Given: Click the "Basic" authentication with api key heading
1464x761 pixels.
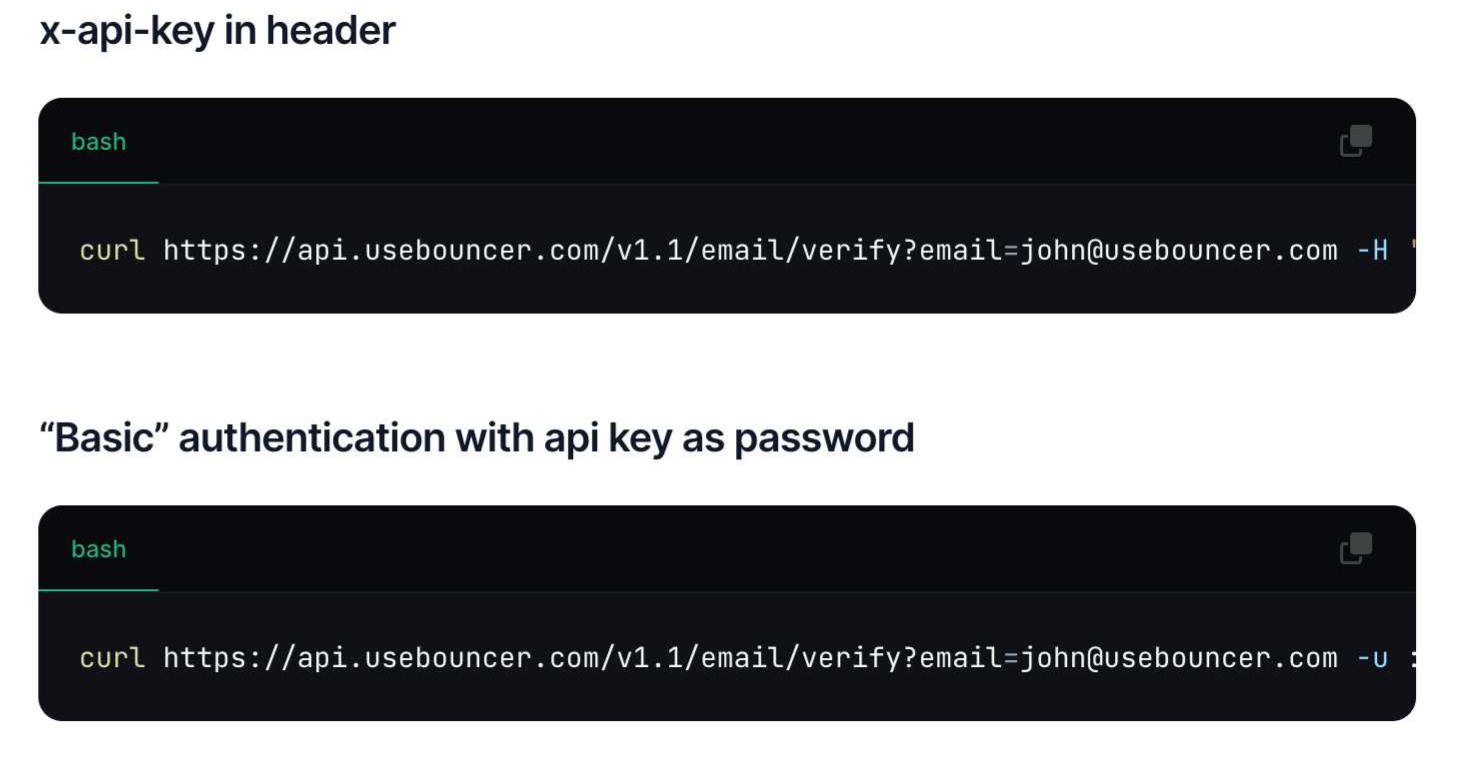Looking at the screenshot, I should [476, 438].
